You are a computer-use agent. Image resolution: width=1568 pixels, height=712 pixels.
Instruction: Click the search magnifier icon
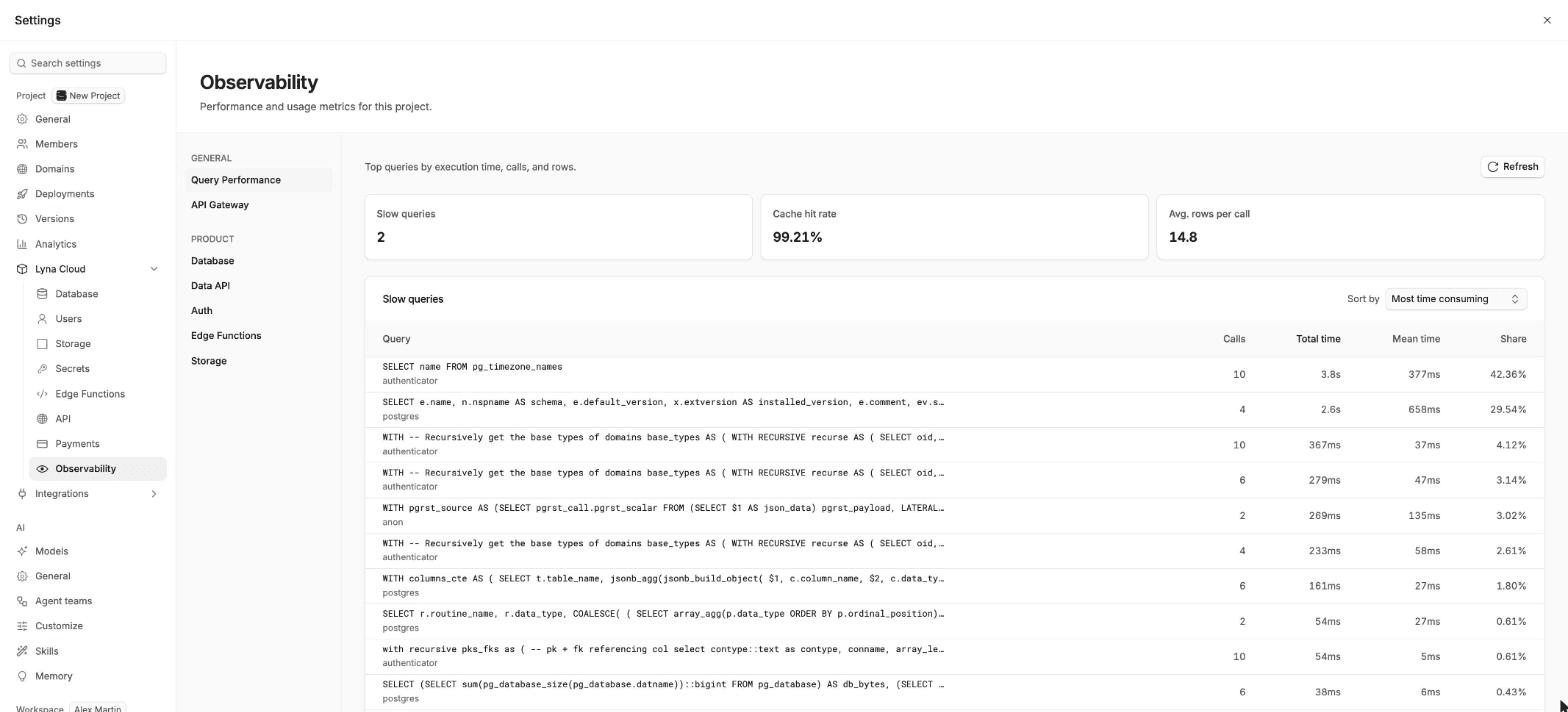coord(21,63)
